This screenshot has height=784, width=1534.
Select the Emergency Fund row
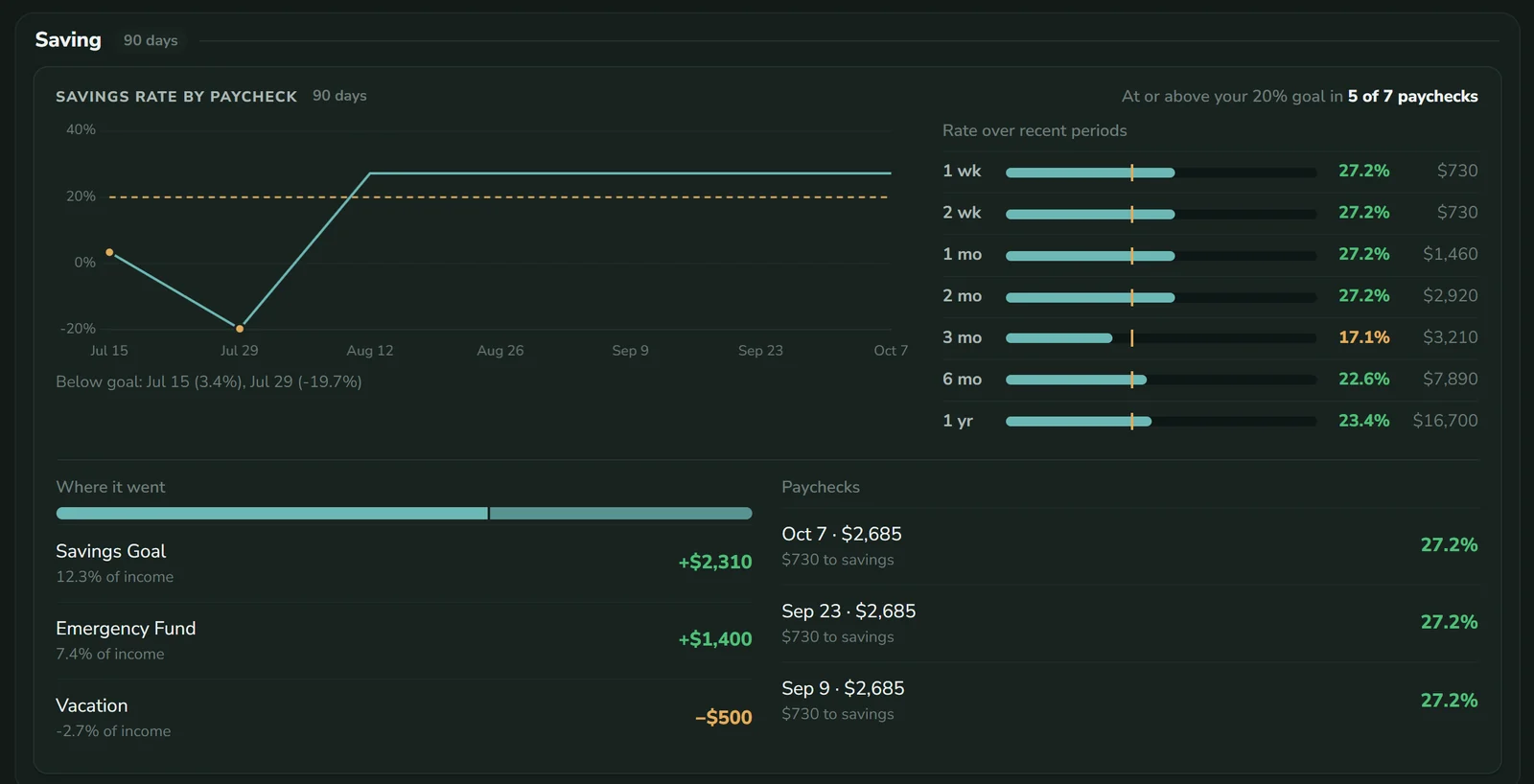click(x=404, y=640)
